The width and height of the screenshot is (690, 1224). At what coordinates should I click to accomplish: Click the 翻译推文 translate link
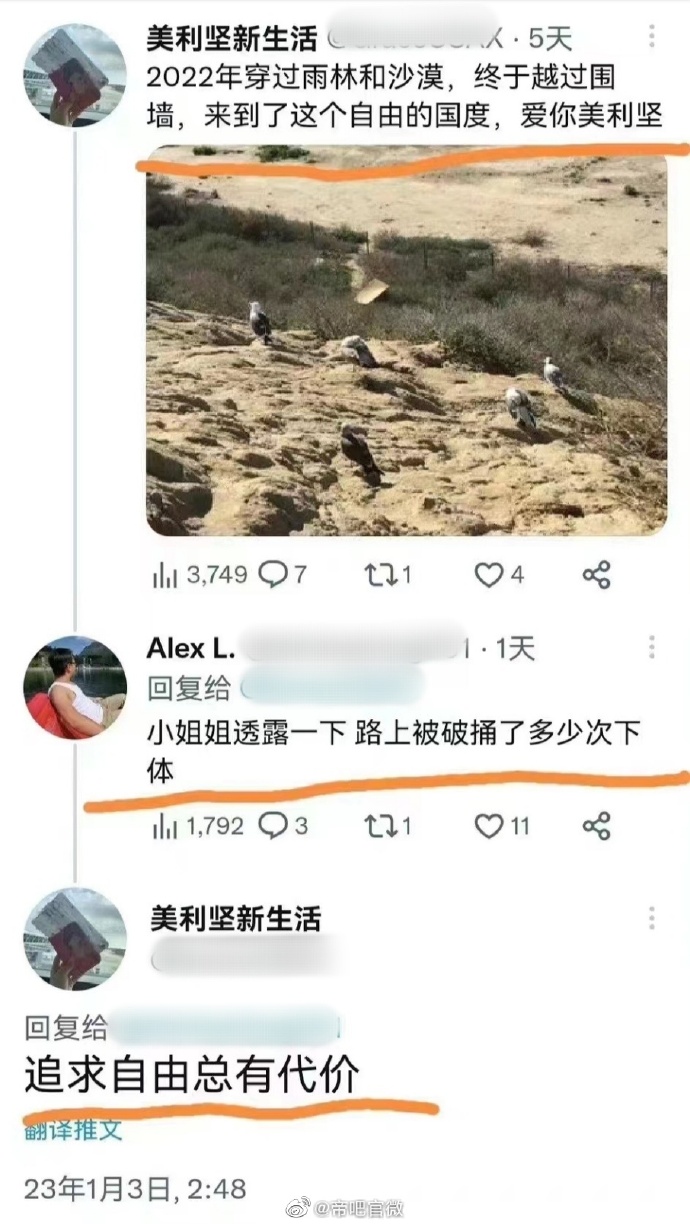point(73,1130)
